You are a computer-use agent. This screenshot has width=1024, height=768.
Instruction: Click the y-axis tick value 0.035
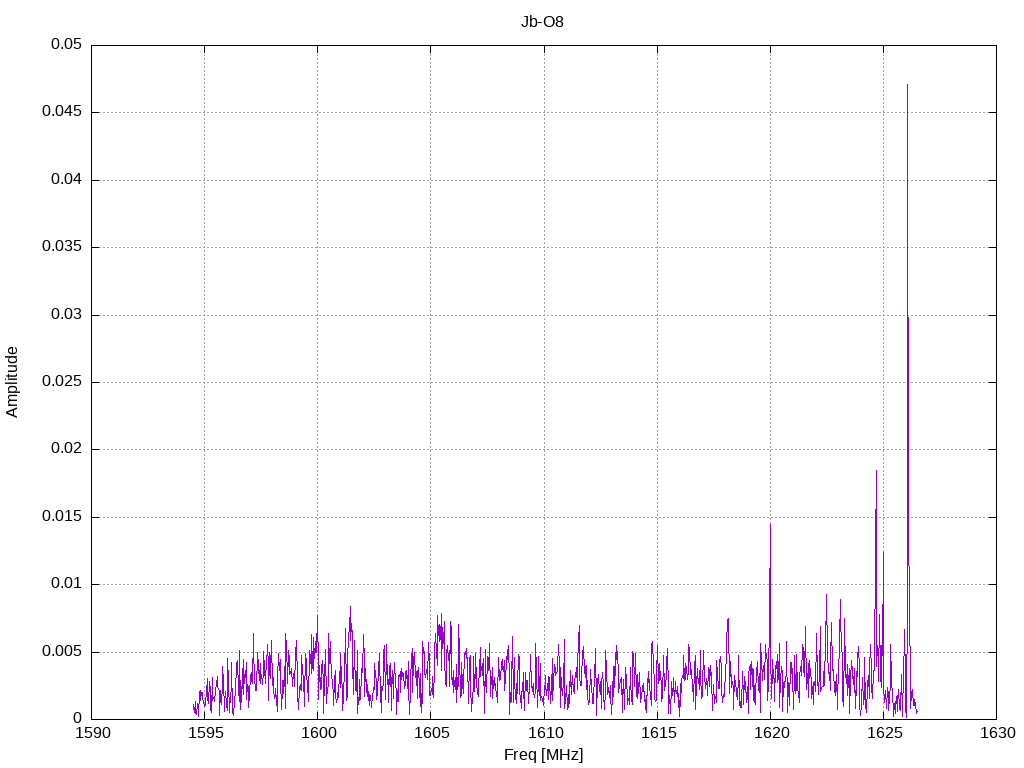click(62, 246)
